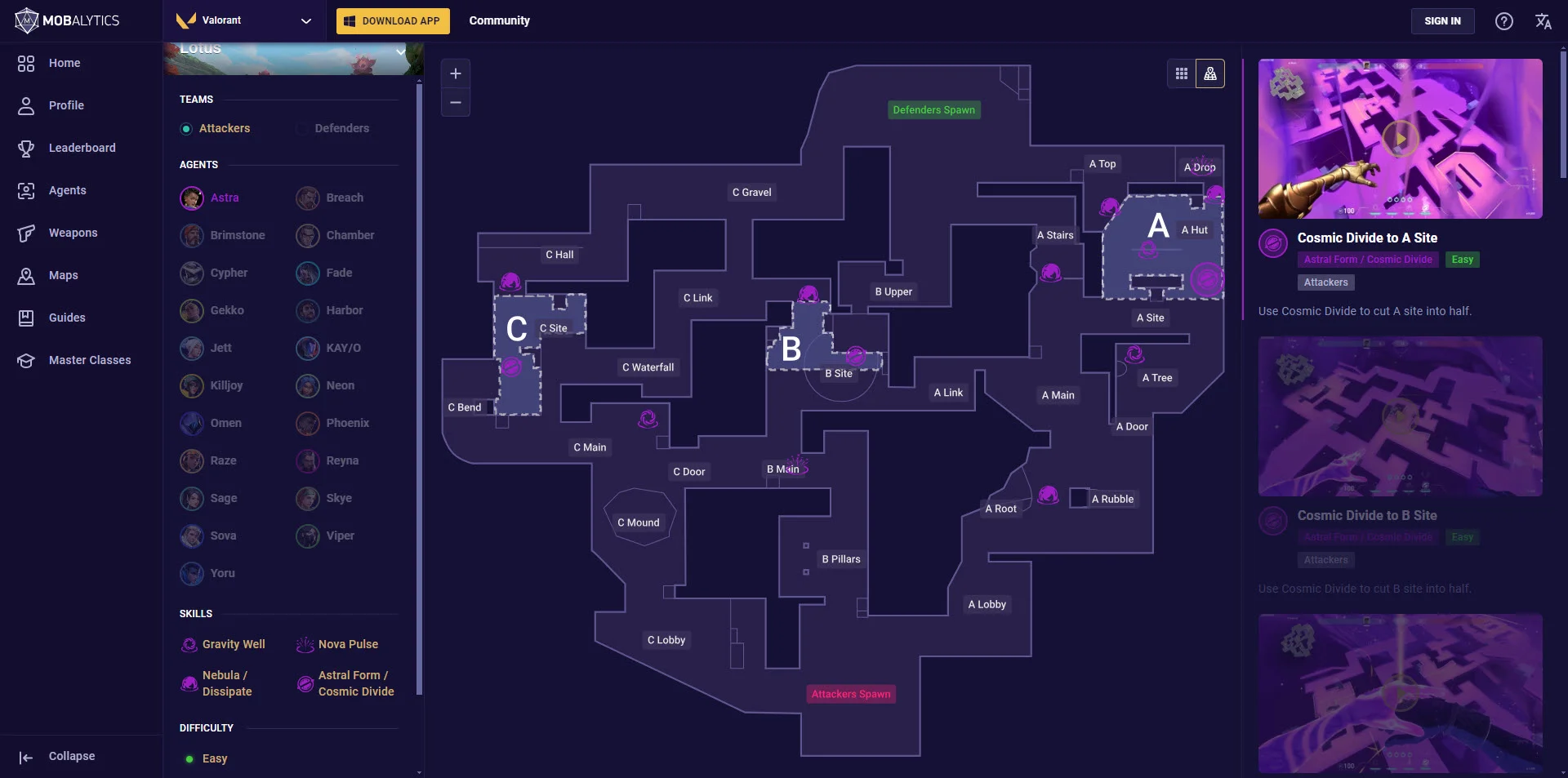The height and width of the screenshot is (778, 1568).
Task: Toggle the Easy difficulty filter
Action: coord(189,759)
